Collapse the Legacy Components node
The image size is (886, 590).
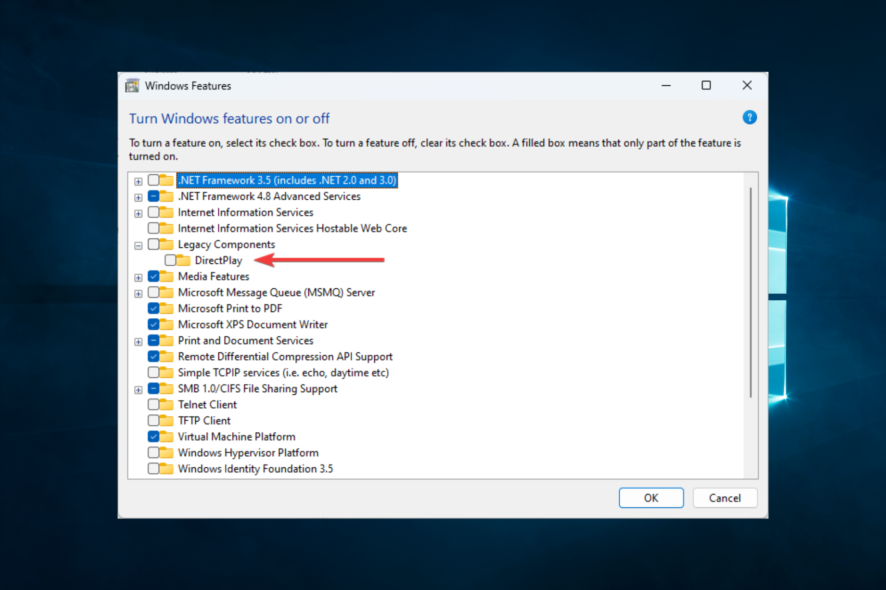tap(138, 245)
